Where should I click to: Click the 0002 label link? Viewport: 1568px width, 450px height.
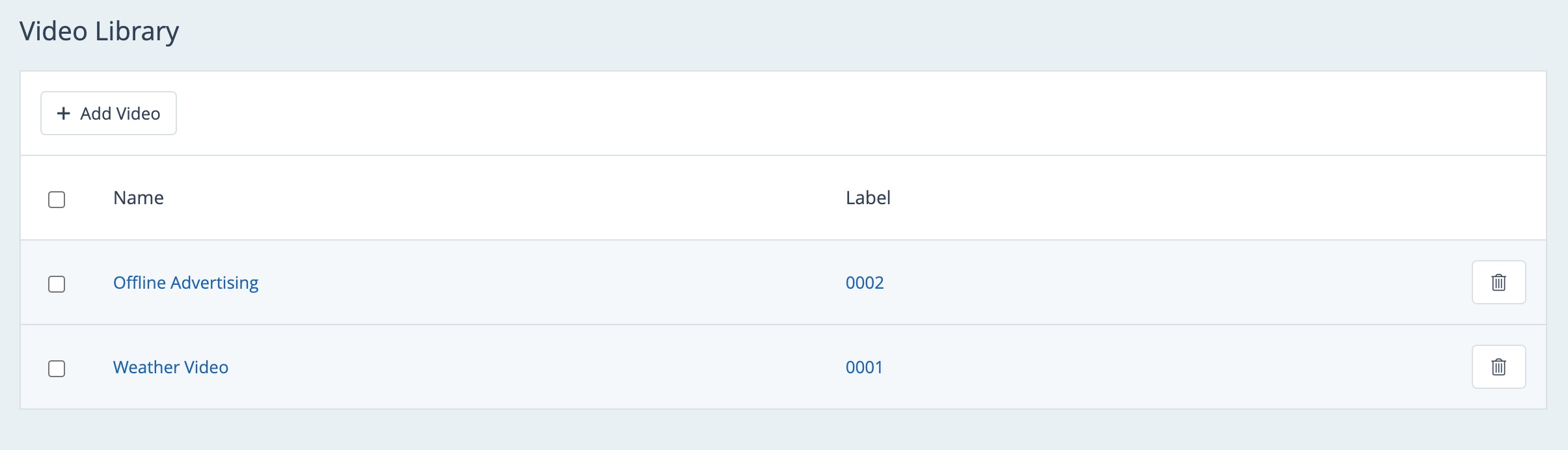pyautogui.click(x=864, y=283)
